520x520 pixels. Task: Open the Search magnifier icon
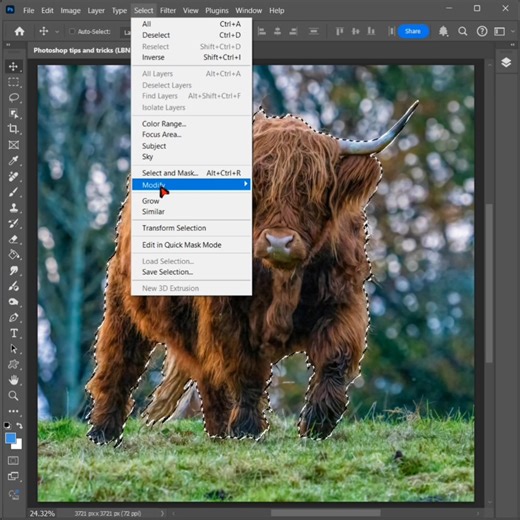pos(463,31)
